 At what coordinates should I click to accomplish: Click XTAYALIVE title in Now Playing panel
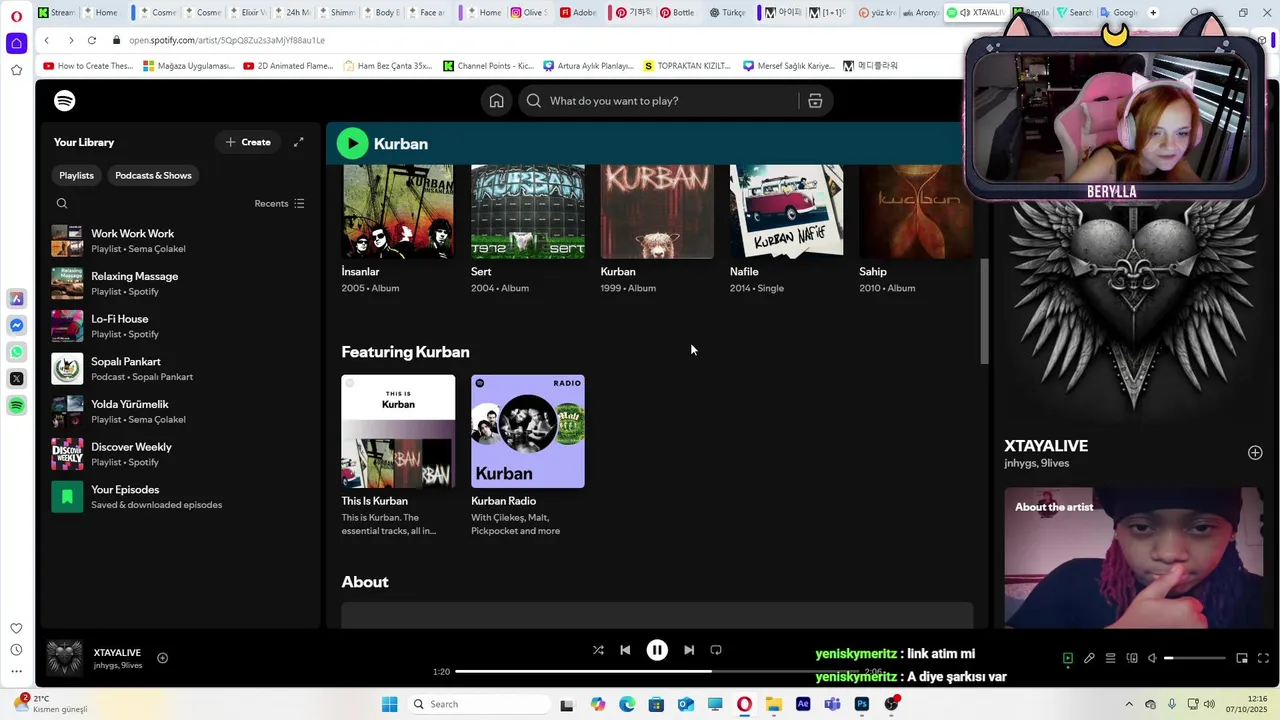(1046, 446)
